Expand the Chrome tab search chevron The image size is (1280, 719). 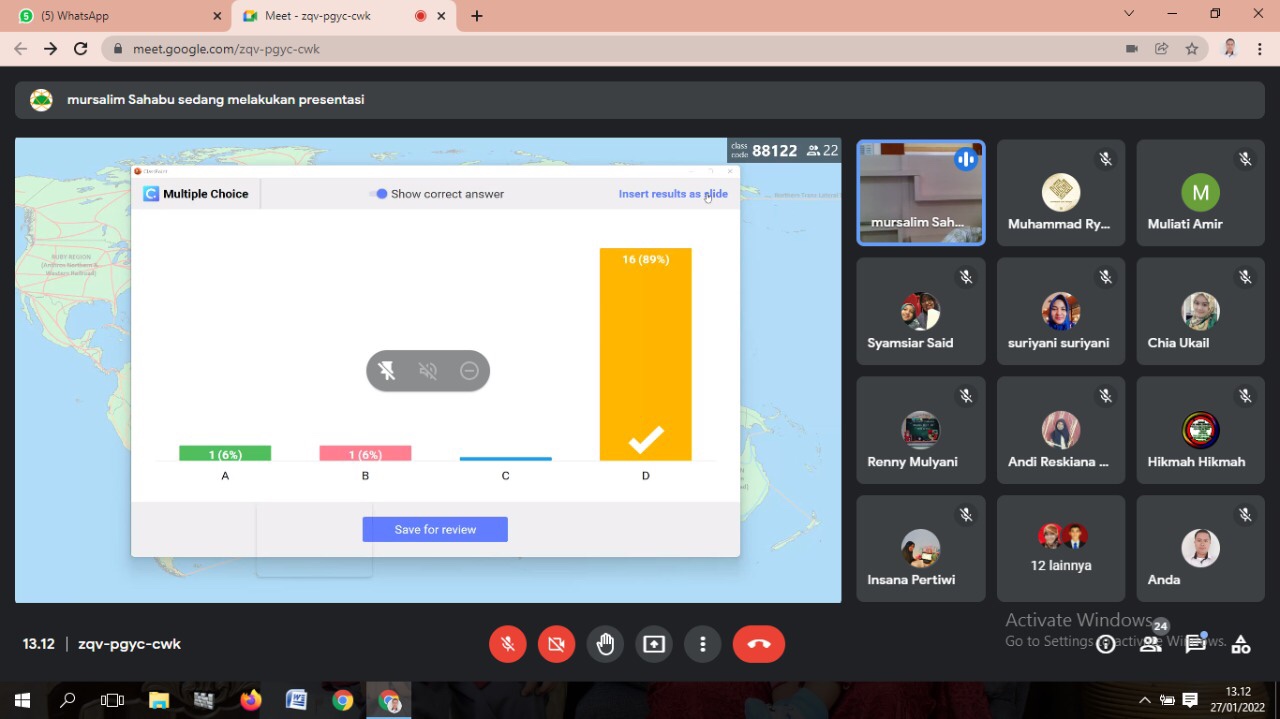(1129, 14)
